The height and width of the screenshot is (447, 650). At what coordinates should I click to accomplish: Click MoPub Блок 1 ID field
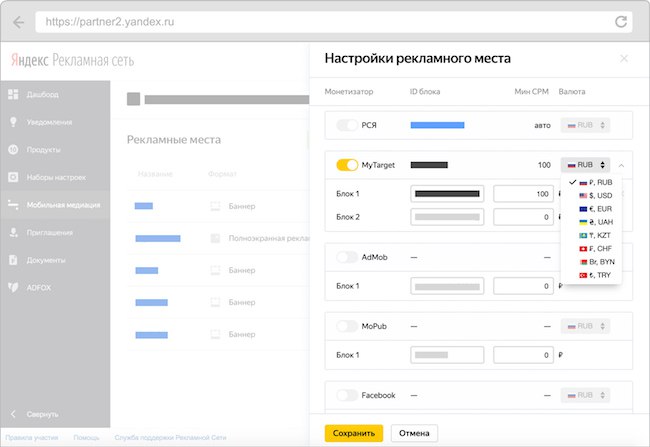[447, 355]
